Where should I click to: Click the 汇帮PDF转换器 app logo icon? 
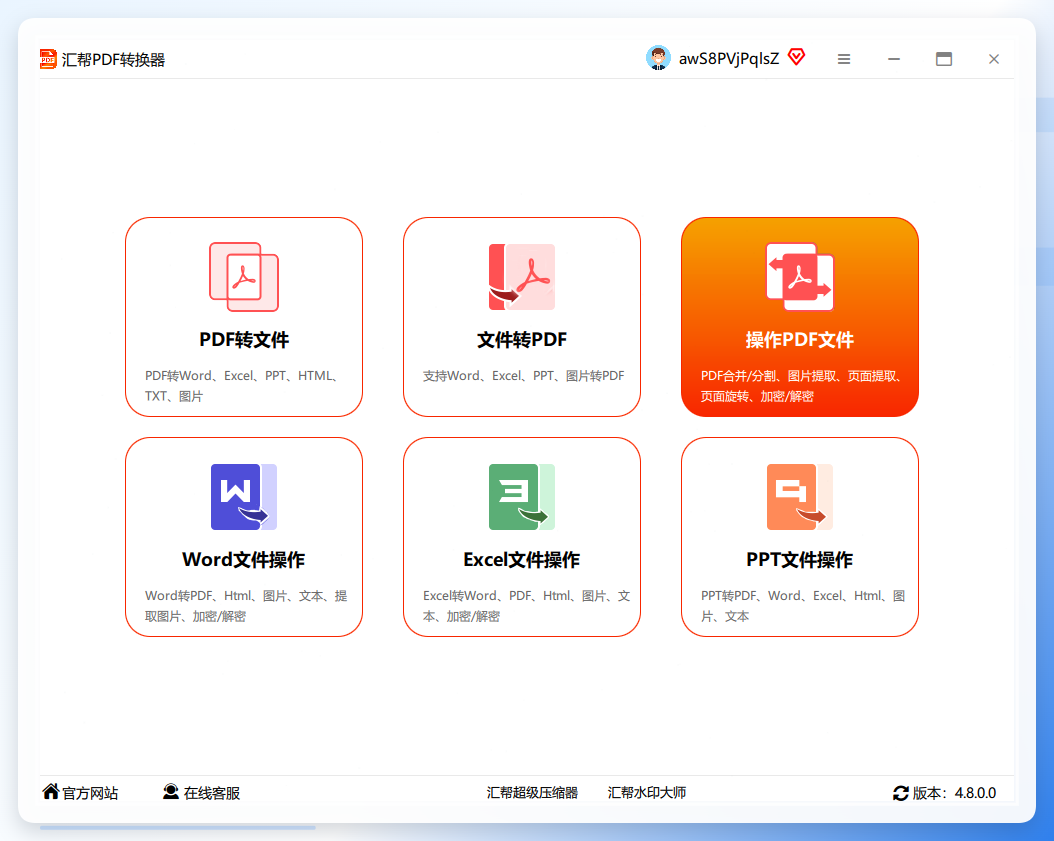[48, 59]
